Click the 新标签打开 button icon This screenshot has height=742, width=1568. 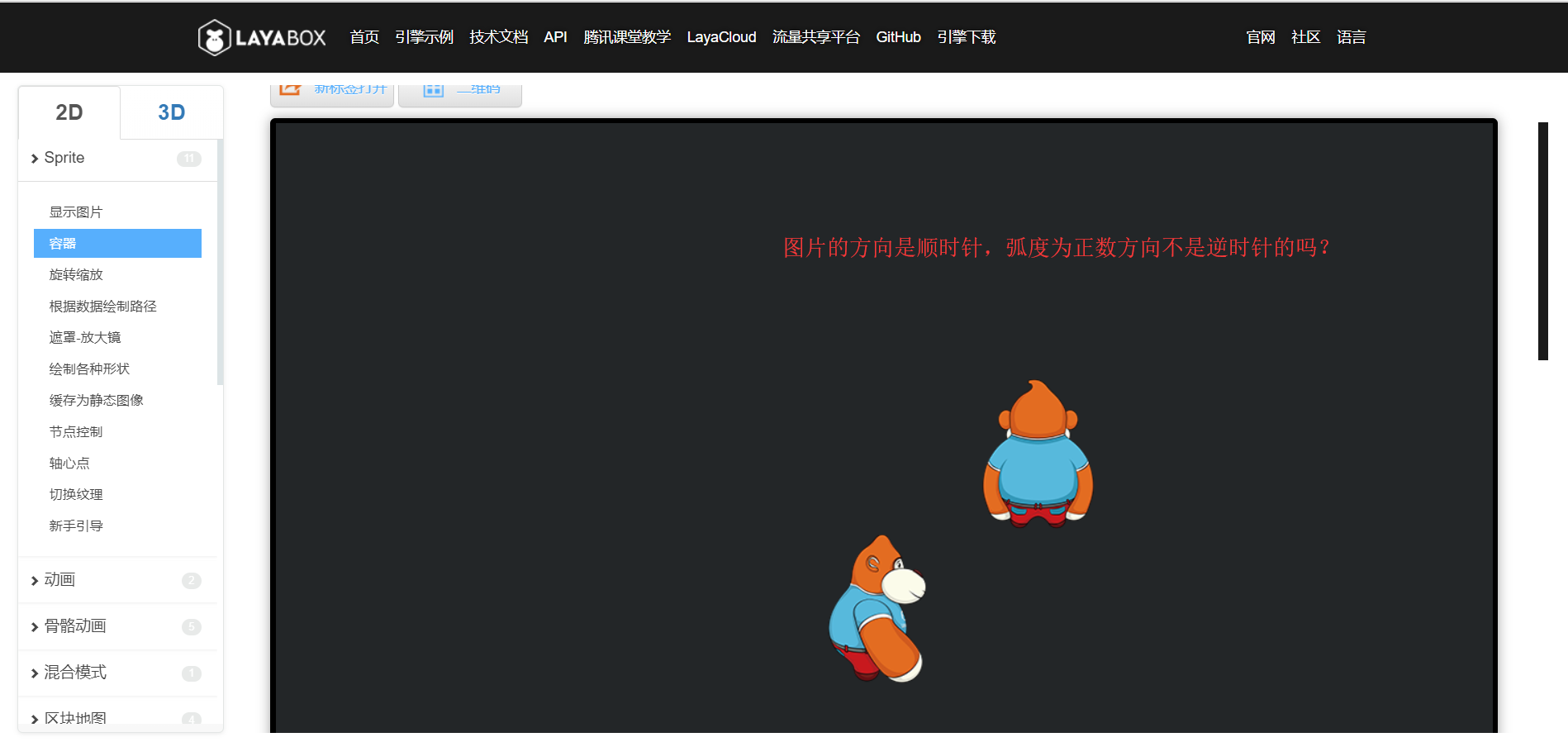[x=289, y=88]
